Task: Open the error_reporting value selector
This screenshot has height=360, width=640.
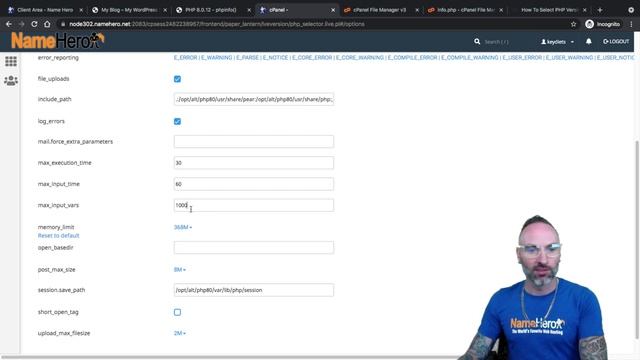Action: [x=404, y=58]
